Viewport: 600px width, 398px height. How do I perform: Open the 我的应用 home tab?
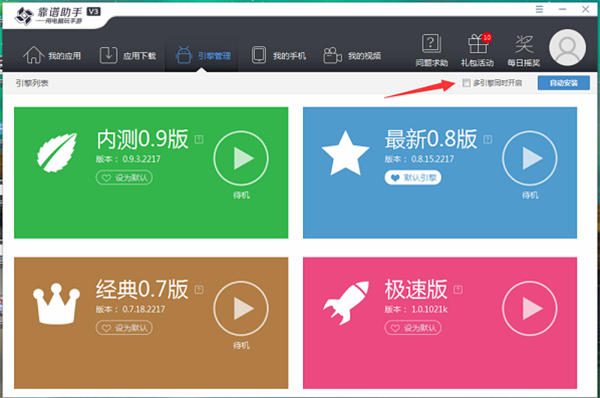52,55
